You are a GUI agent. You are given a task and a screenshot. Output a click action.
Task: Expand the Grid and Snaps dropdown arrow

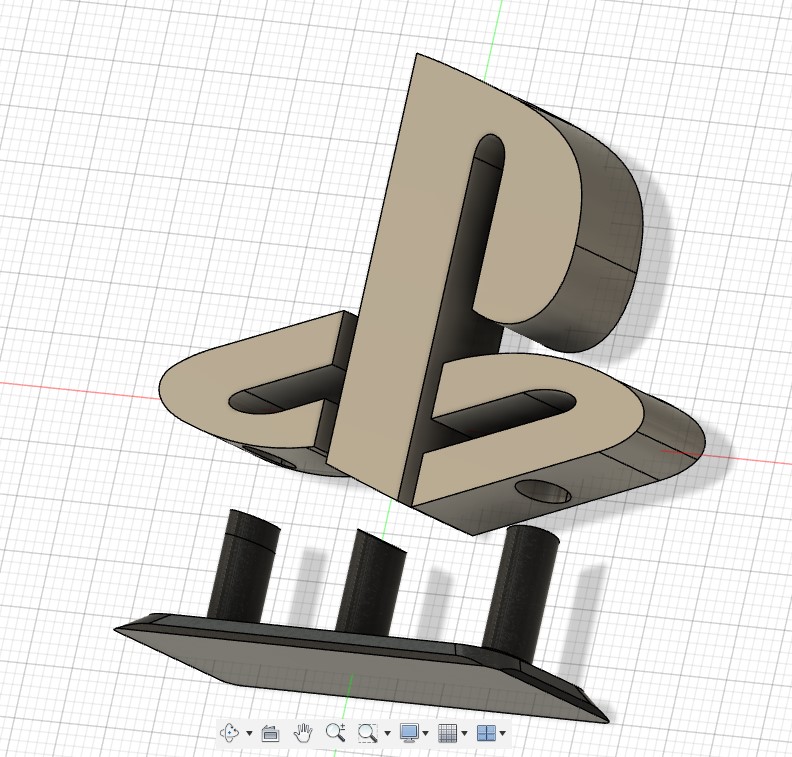(x=464, y=733)
